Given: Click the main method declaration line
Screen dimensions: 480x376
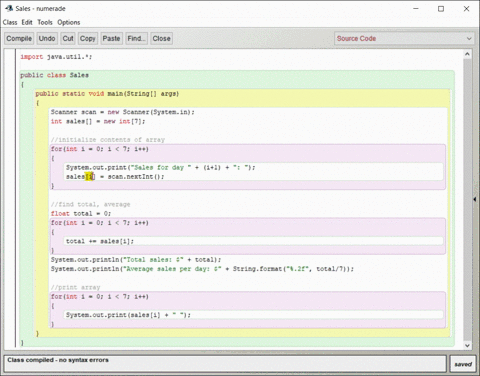Looking at the screenshot, I should click(107, 94).
